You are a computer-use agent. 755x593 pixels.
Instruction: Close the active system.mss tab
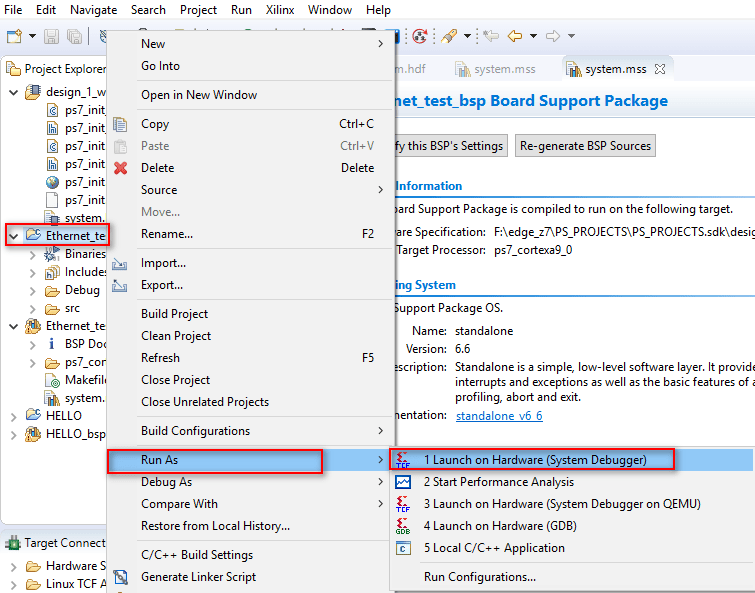(660, 69)
